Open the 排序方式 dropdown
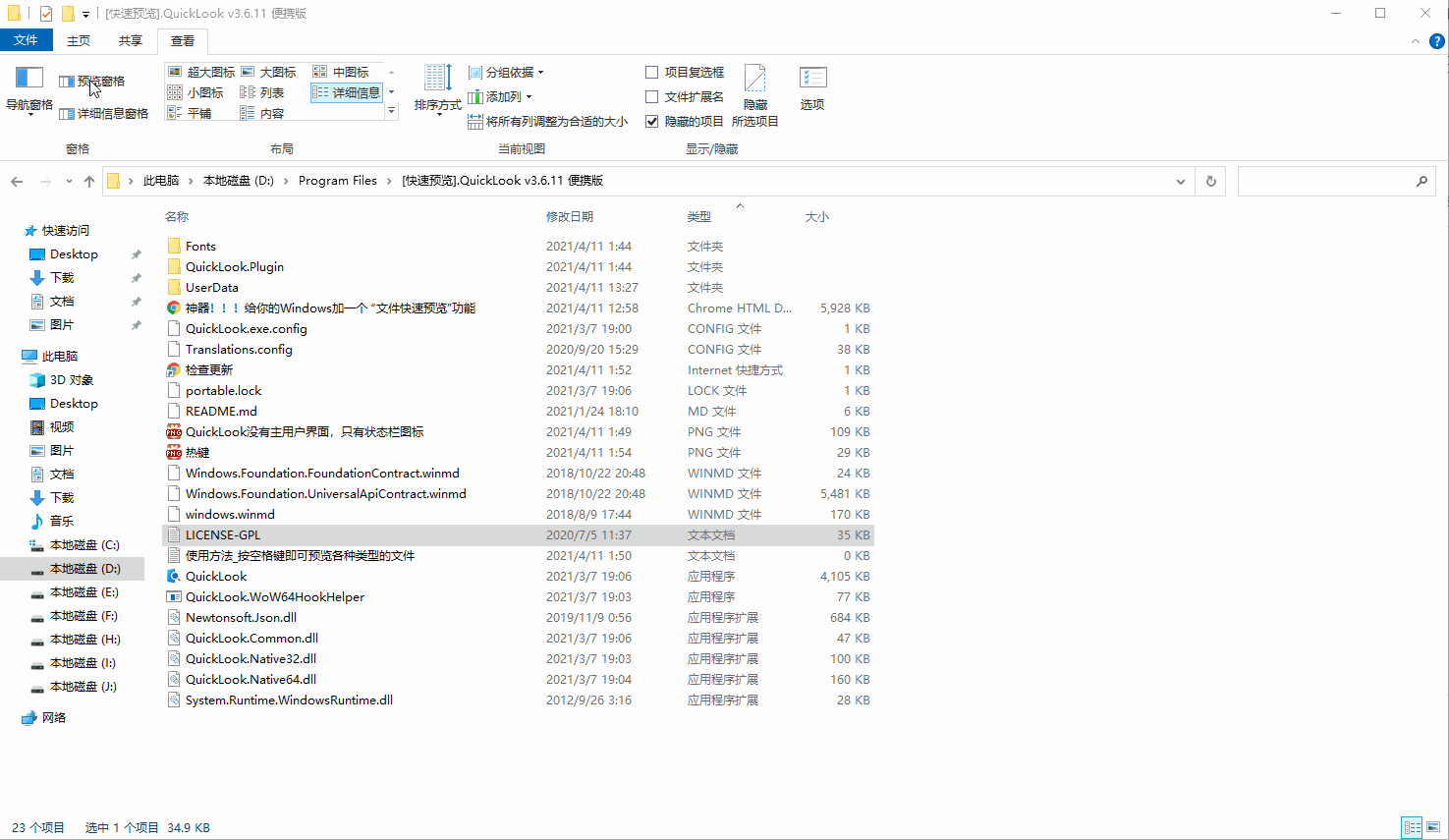This screenshot has width=1449, height=840. click(437, 93)
